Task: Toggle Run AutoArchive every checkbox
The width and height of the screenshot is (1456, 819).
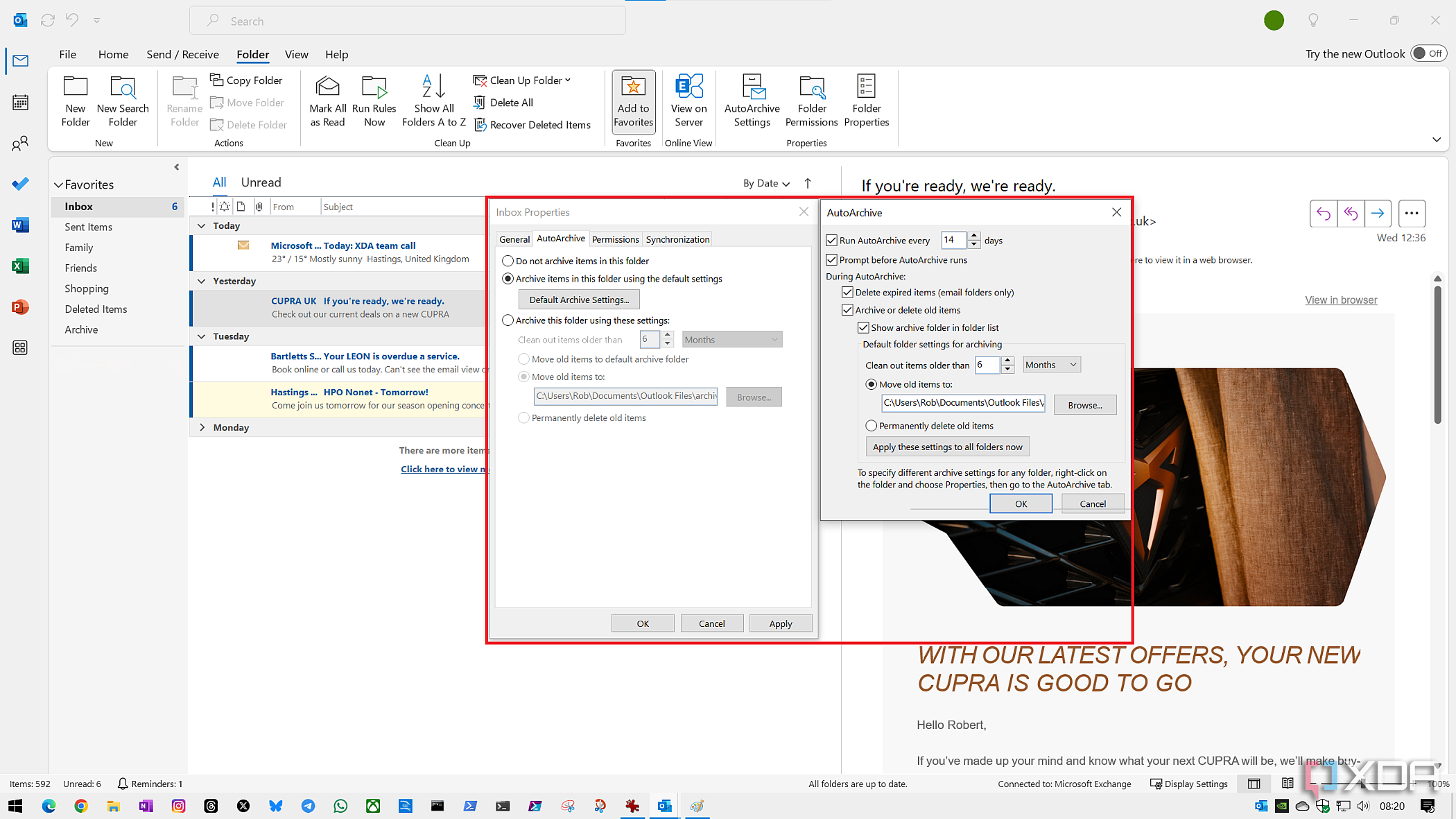Action: [831, 241]
